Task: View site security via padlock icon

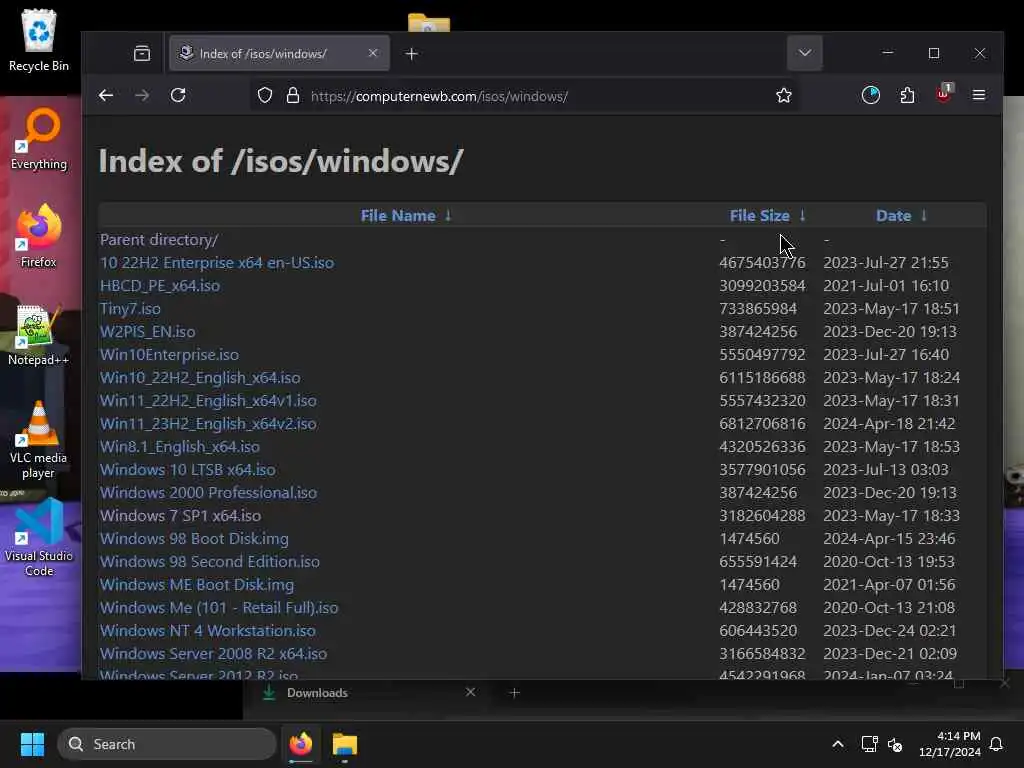Action: (293, 95)
